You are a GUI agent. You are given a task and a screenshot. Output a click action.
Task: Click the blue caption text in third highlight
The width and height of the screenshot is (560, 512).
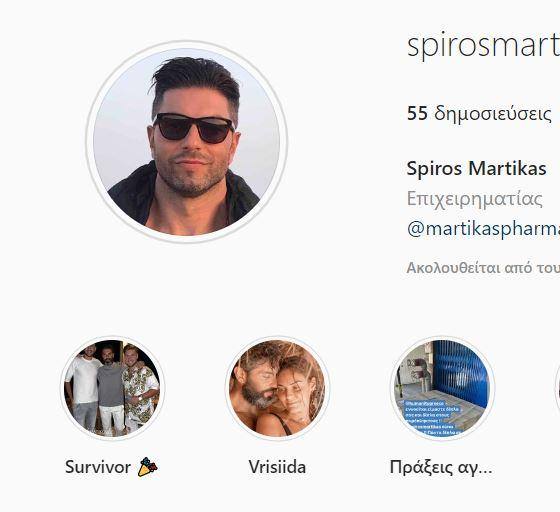point(431,418)
